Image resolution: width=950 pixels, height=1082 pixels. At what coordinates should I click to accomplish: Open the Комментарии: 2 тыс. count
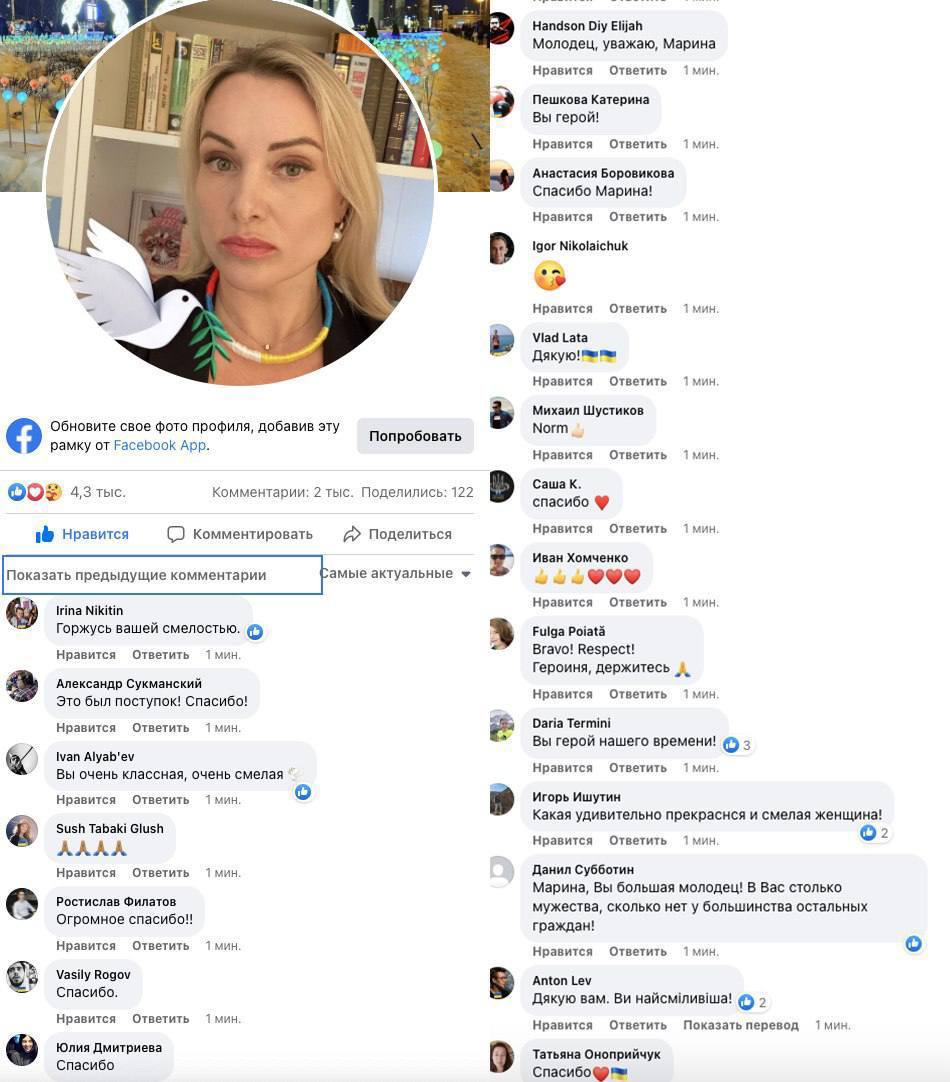[282, 492]
